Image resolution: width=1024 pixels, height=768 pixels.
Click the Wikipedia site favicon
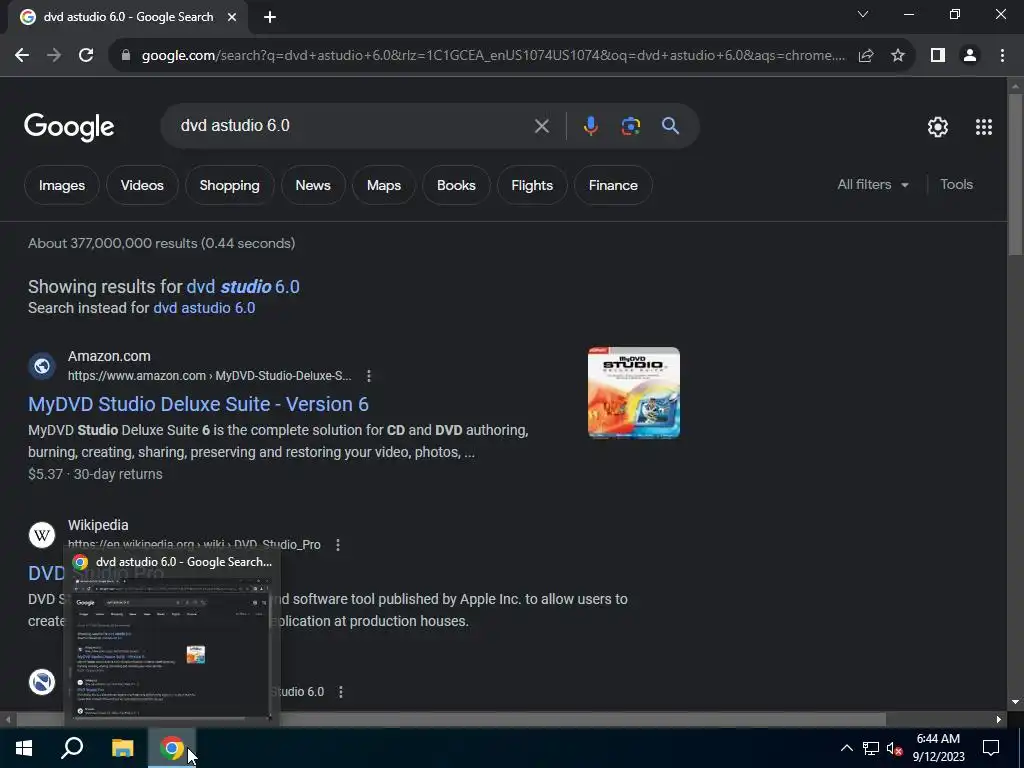(42, 535)
